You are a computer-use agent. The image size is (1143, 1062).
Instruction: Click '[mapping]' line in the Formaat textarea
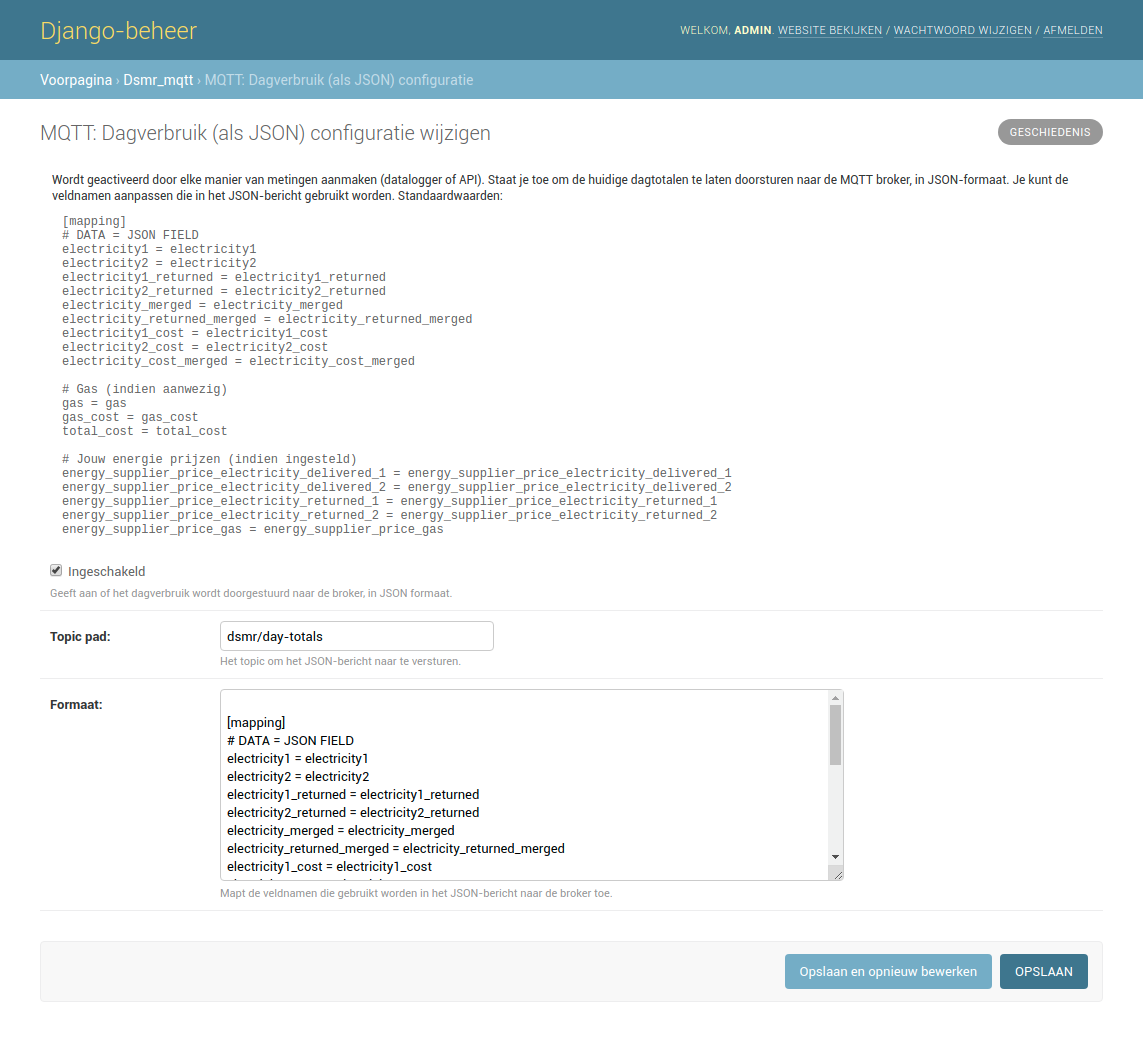coord(256,722)
